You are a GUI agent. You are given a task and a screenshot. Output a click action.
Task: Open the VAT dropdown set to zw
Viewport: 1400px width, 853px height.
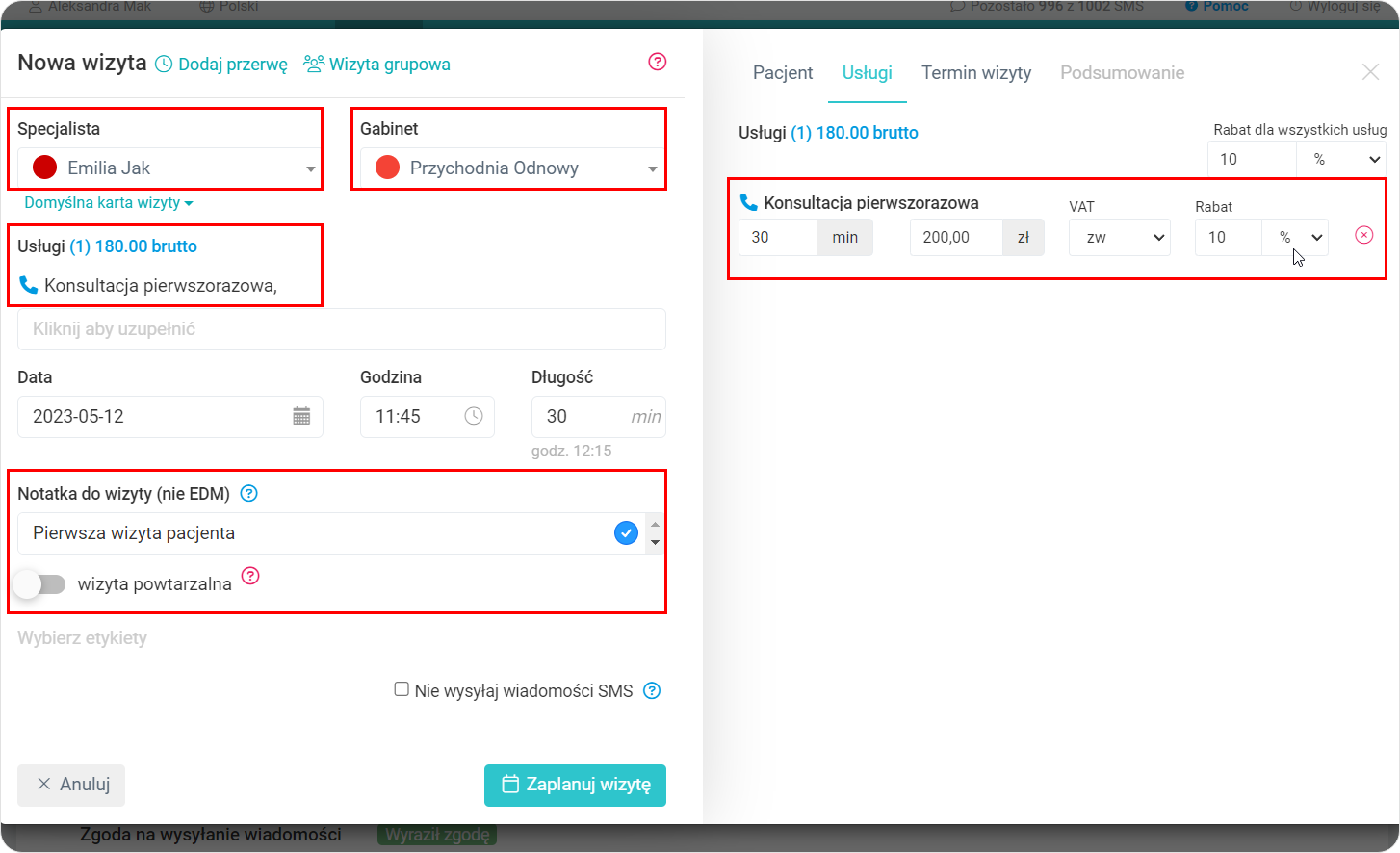click(x=1119, y=238)
